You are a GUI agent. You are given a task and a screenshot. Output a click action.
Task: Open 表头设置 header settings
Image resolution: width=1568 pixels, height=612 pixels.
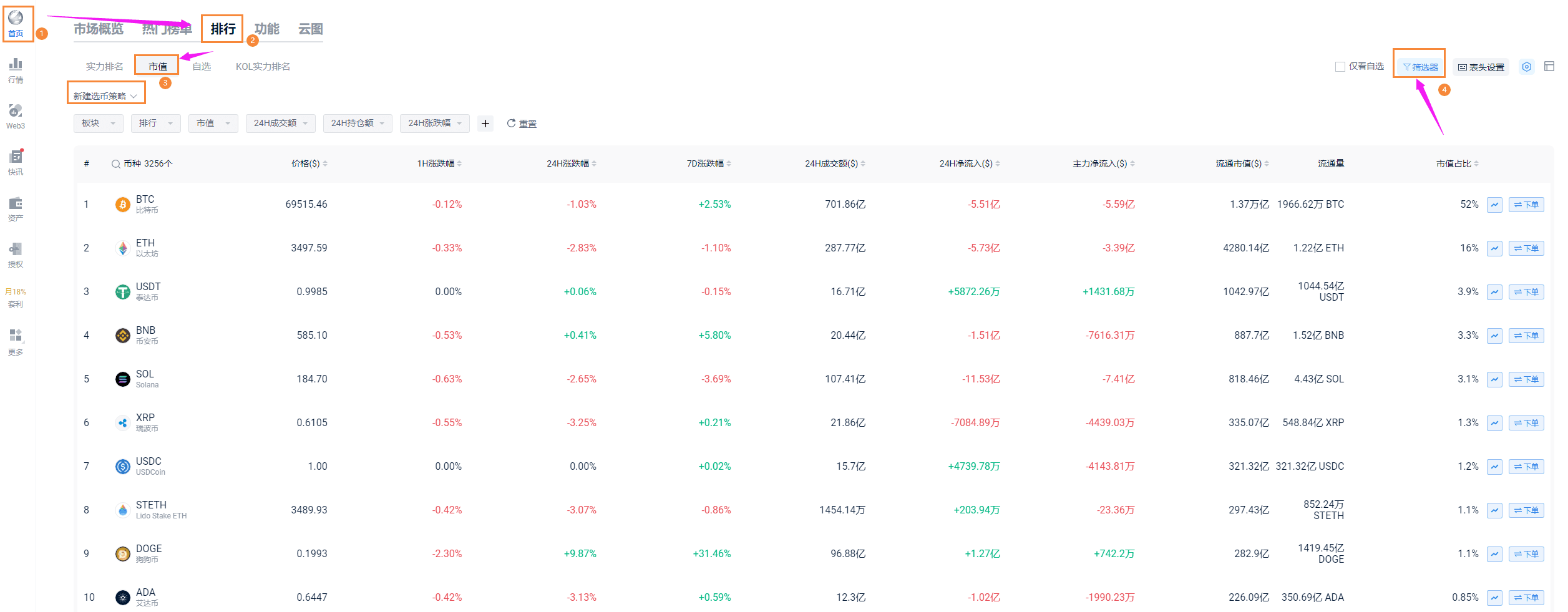(x=1481, y=67)
